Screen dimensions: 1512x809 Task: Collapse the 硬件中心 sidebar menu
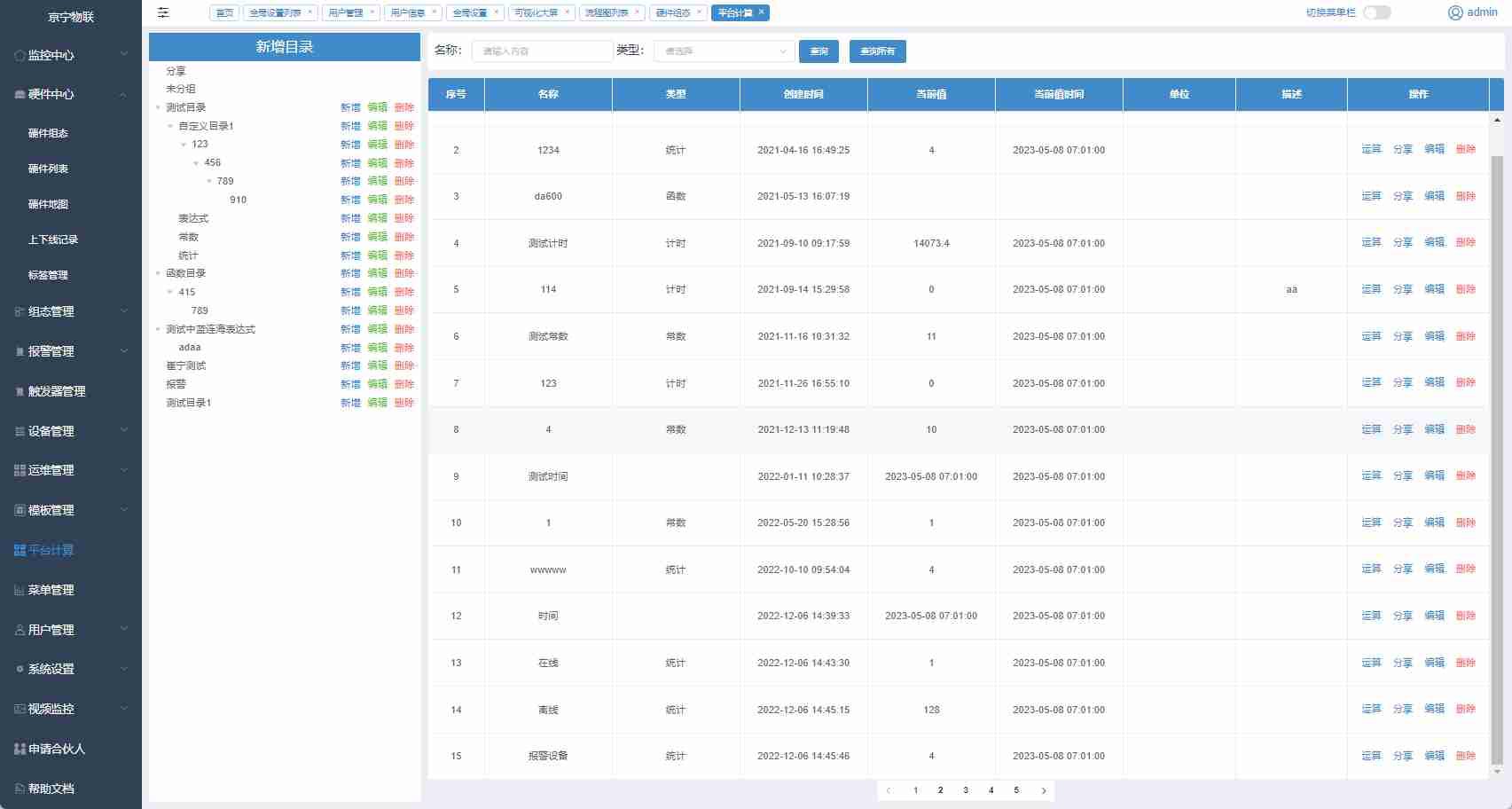pyautogui.click(x=123, y=94)
